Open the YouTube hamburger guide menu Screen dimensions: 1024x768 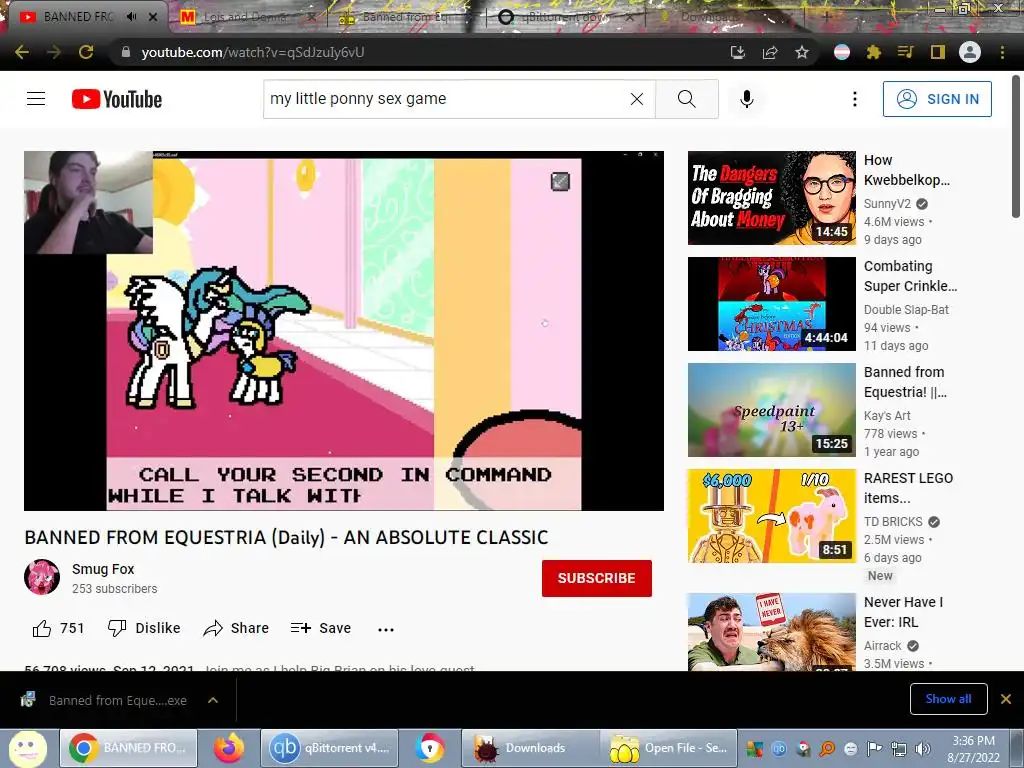coord(36,99)
